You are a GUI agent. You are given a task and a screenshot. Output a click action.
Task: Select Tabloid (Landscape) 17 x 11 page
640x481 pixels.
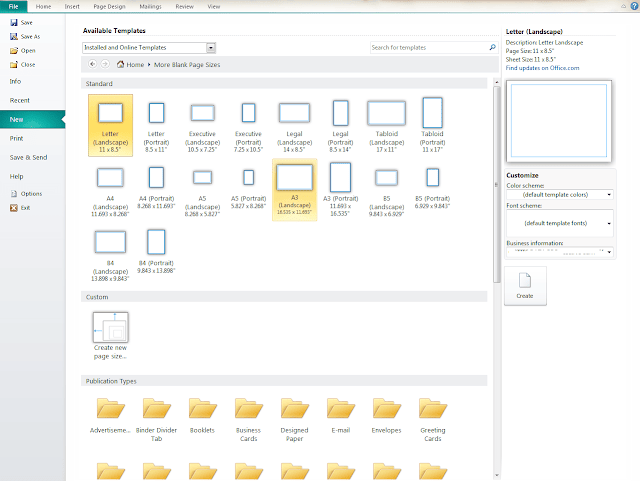point(387,125)
